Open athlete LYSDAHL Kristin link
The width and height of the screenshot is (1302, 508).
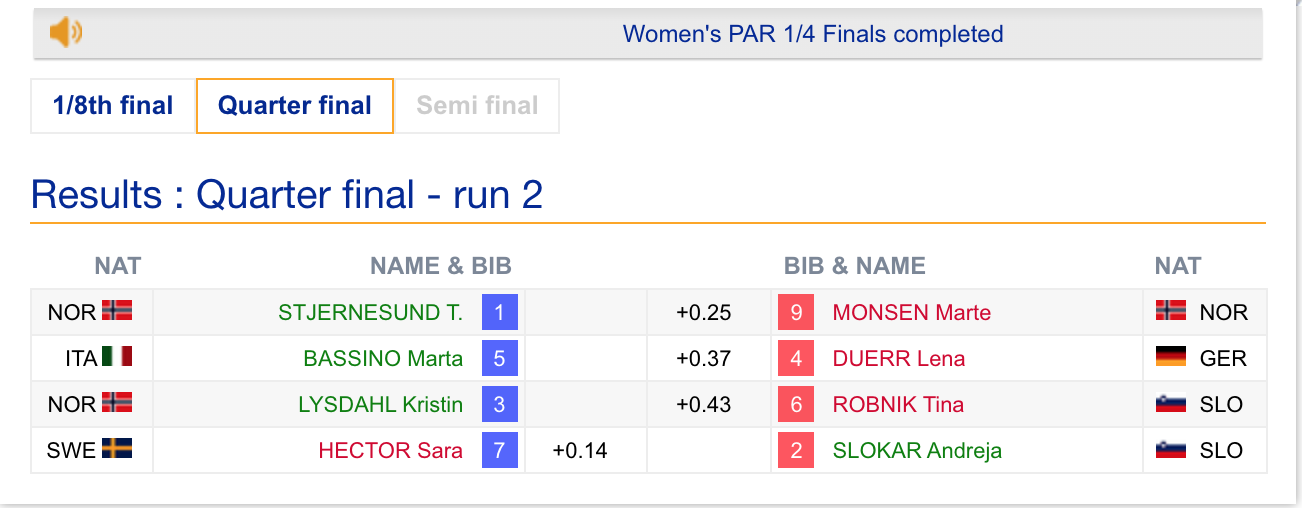[x=381, y=404]
